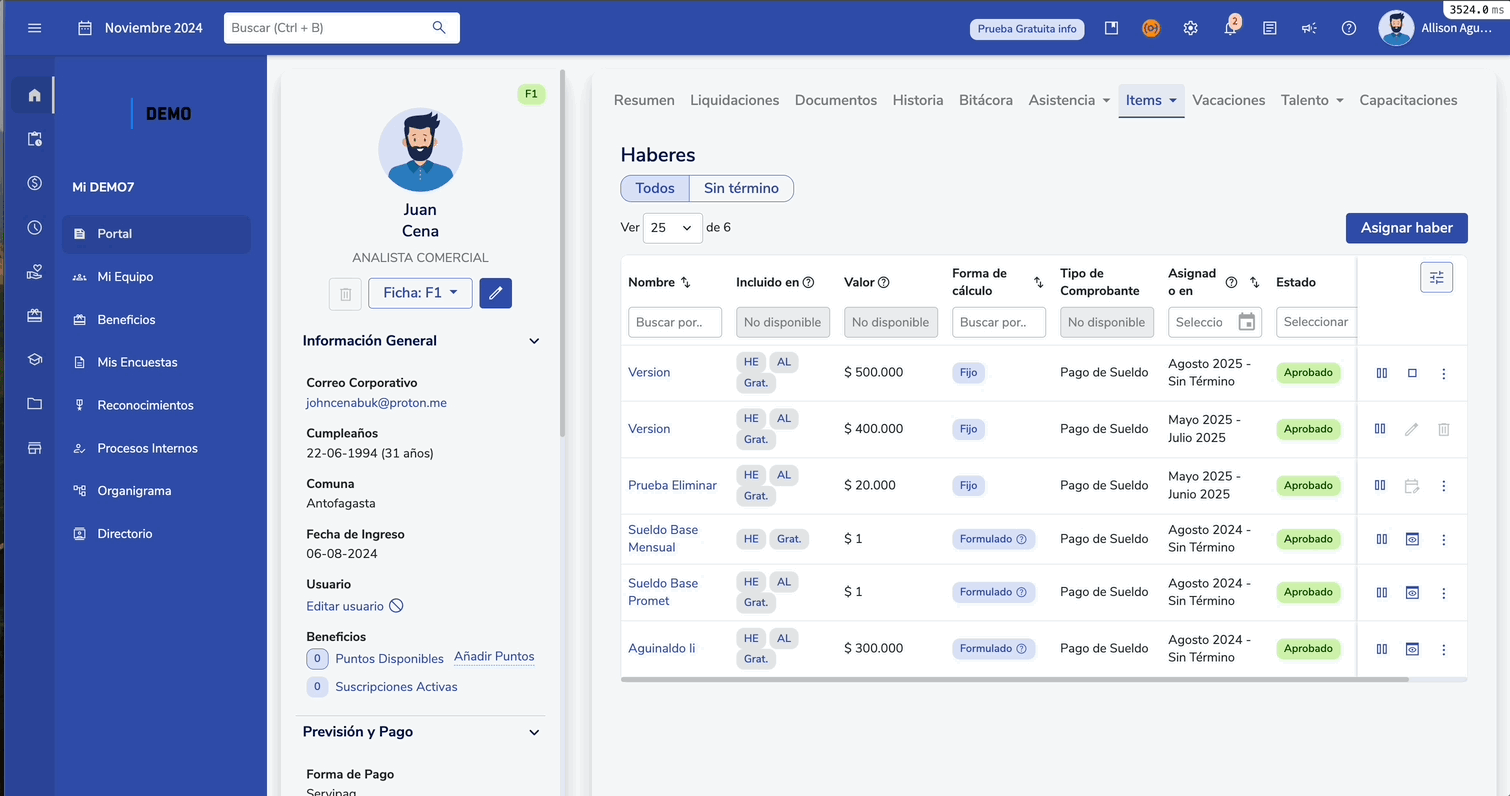1510x796 pixels.
Task: Open three-dot menu for Prueba Eliminar row
Action: (x=1443, y=486)
